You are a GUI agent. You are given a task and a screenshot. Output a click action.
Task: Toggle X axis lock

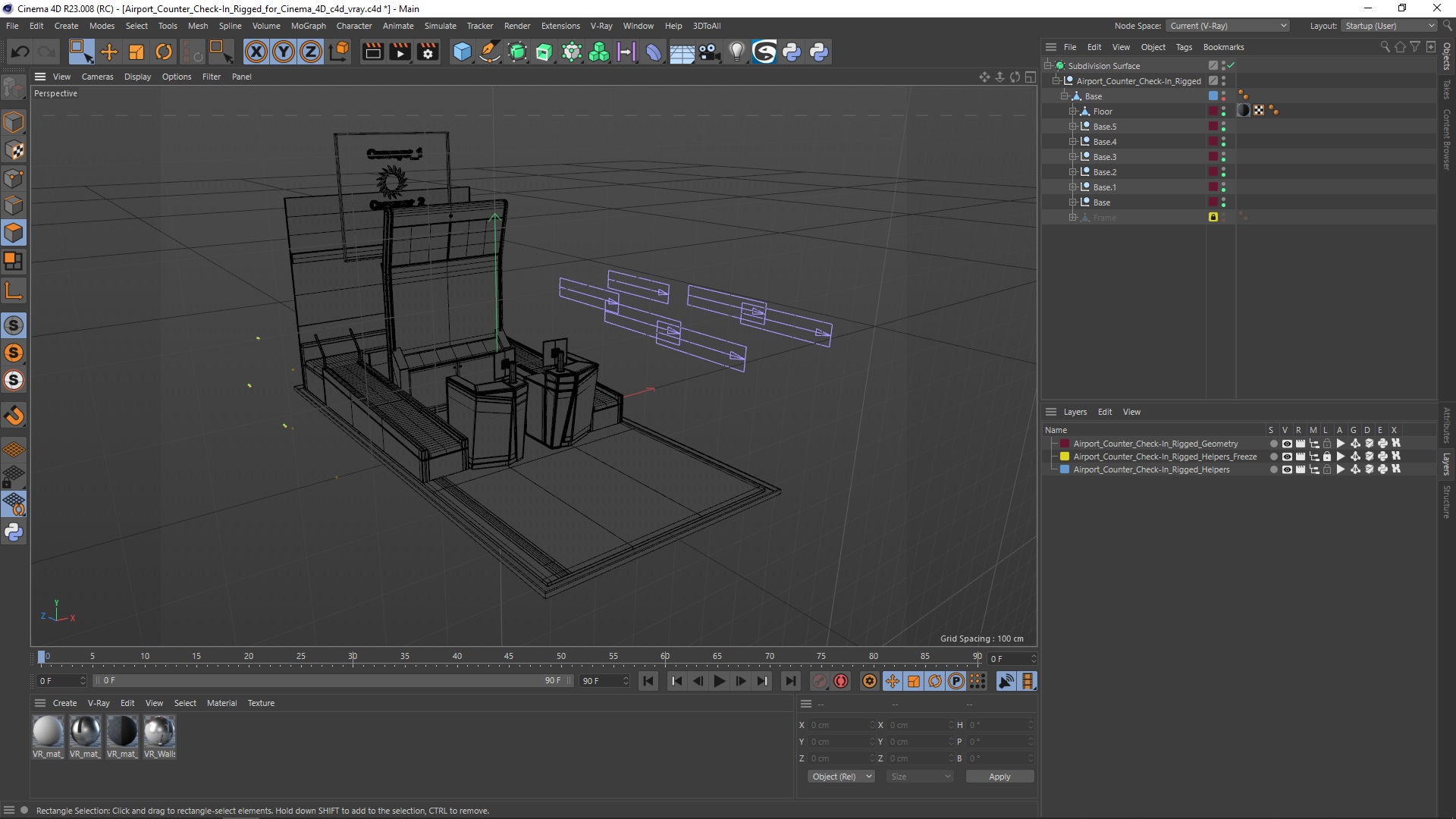[x=256, y=52]
